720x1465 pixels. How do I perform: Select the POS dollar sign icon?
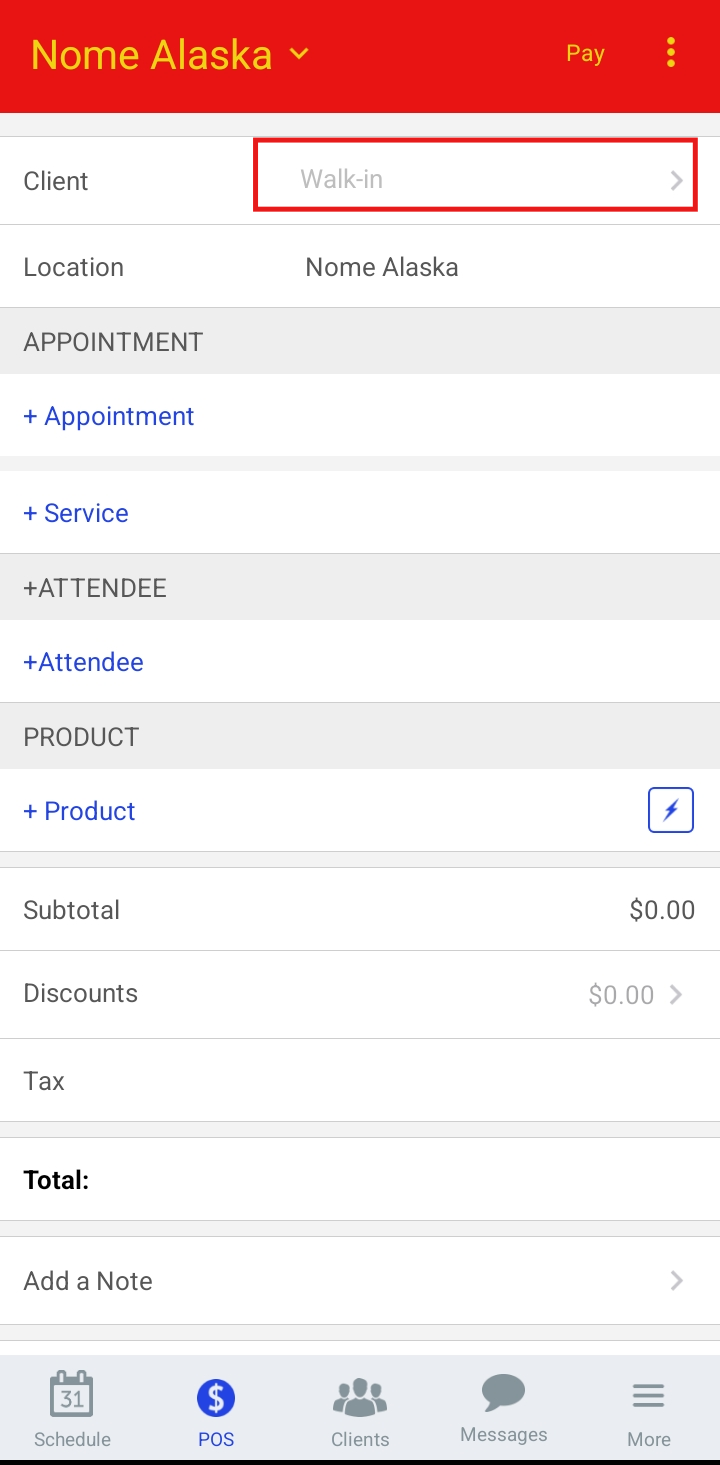[216, 1397]
